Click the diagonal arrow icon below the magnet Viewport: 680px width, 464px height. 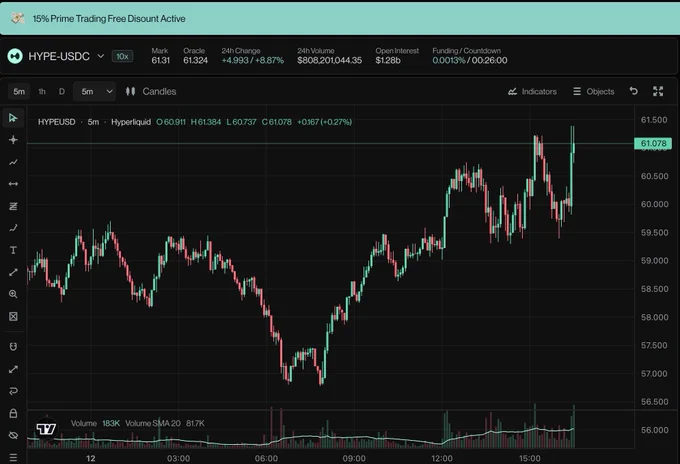(13, 369)
